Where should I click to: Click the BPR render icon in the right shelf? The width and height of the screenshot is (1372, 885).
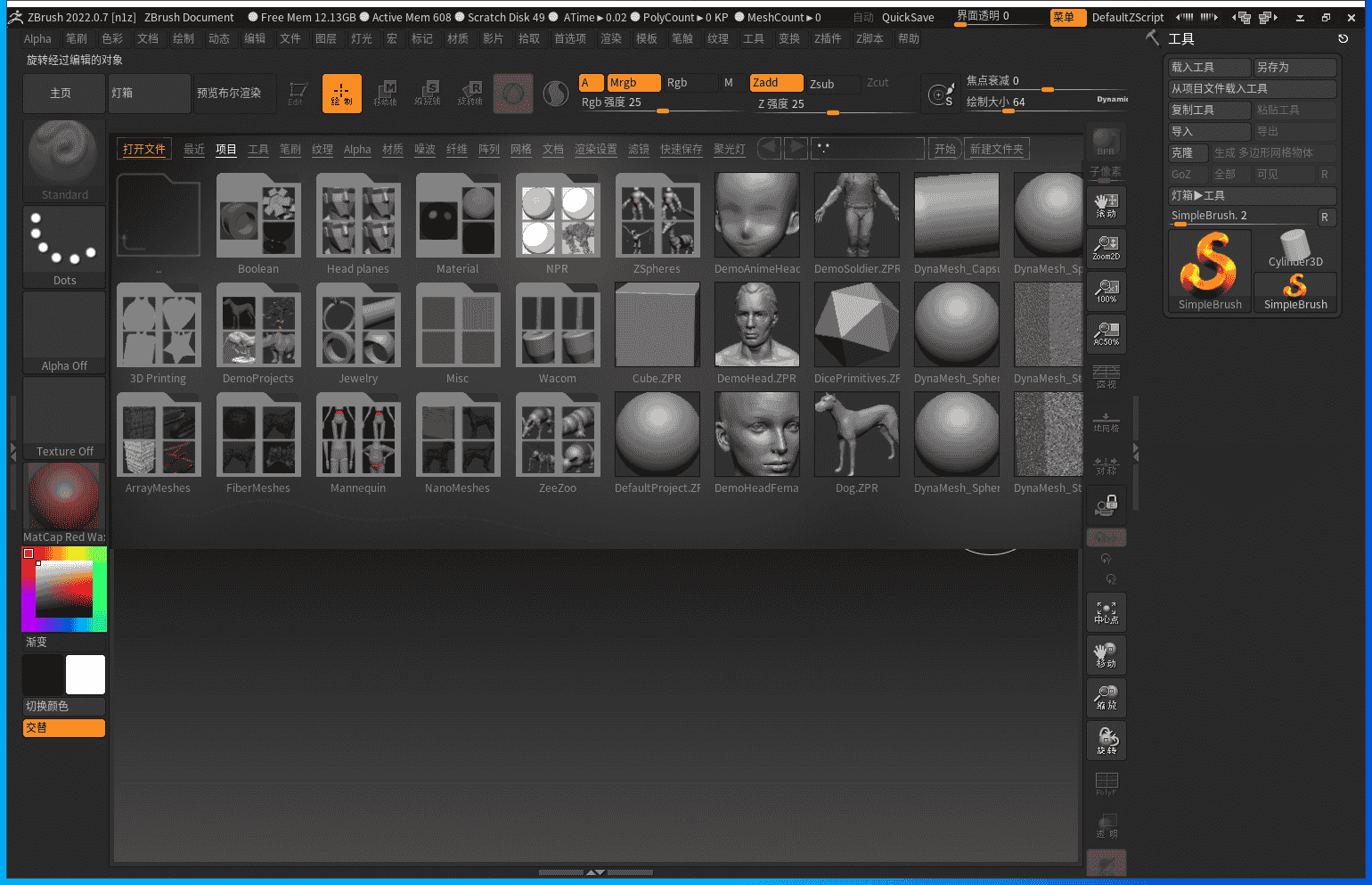1106,141
